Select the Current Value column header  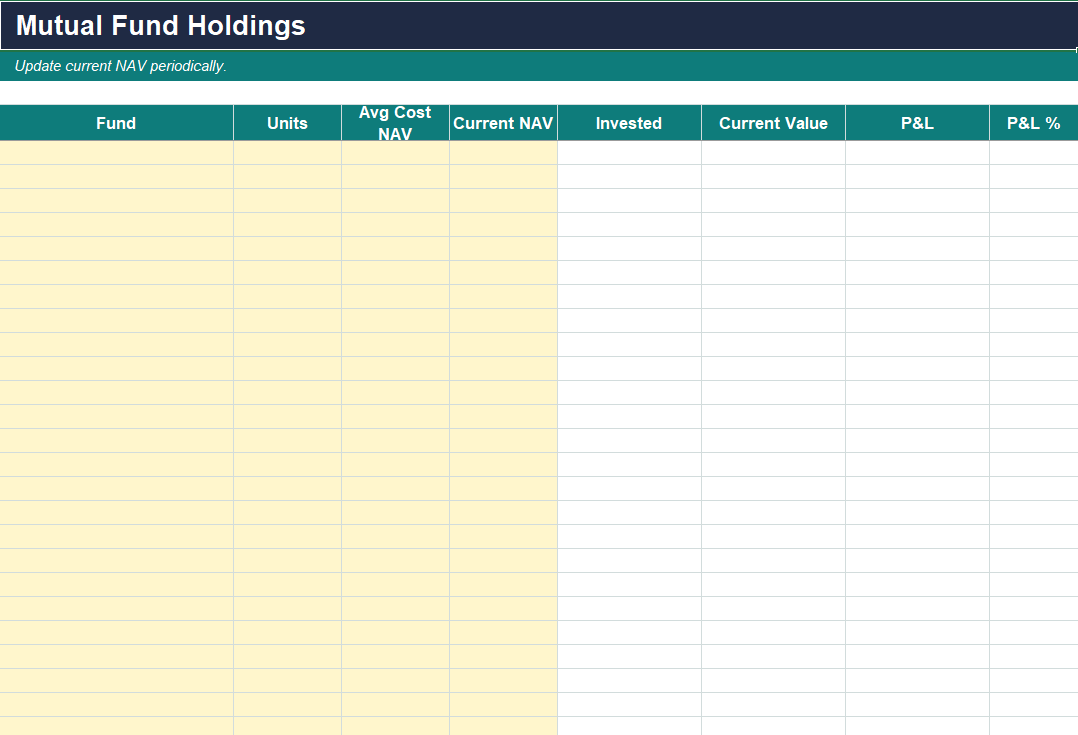click(773, 123)
